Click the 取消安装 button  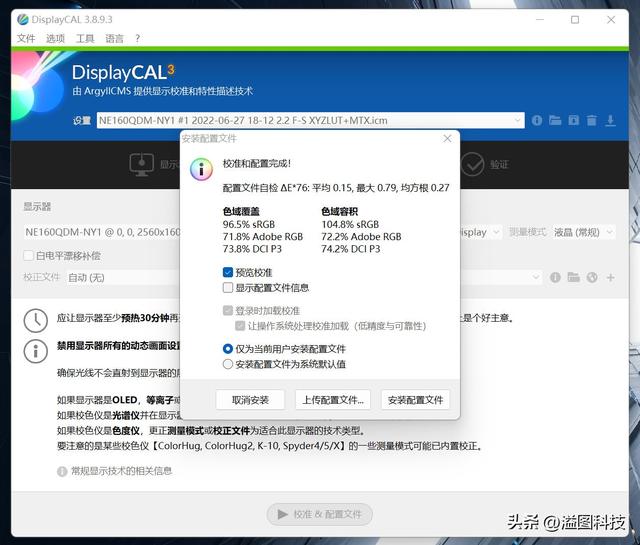click(250, 400)
